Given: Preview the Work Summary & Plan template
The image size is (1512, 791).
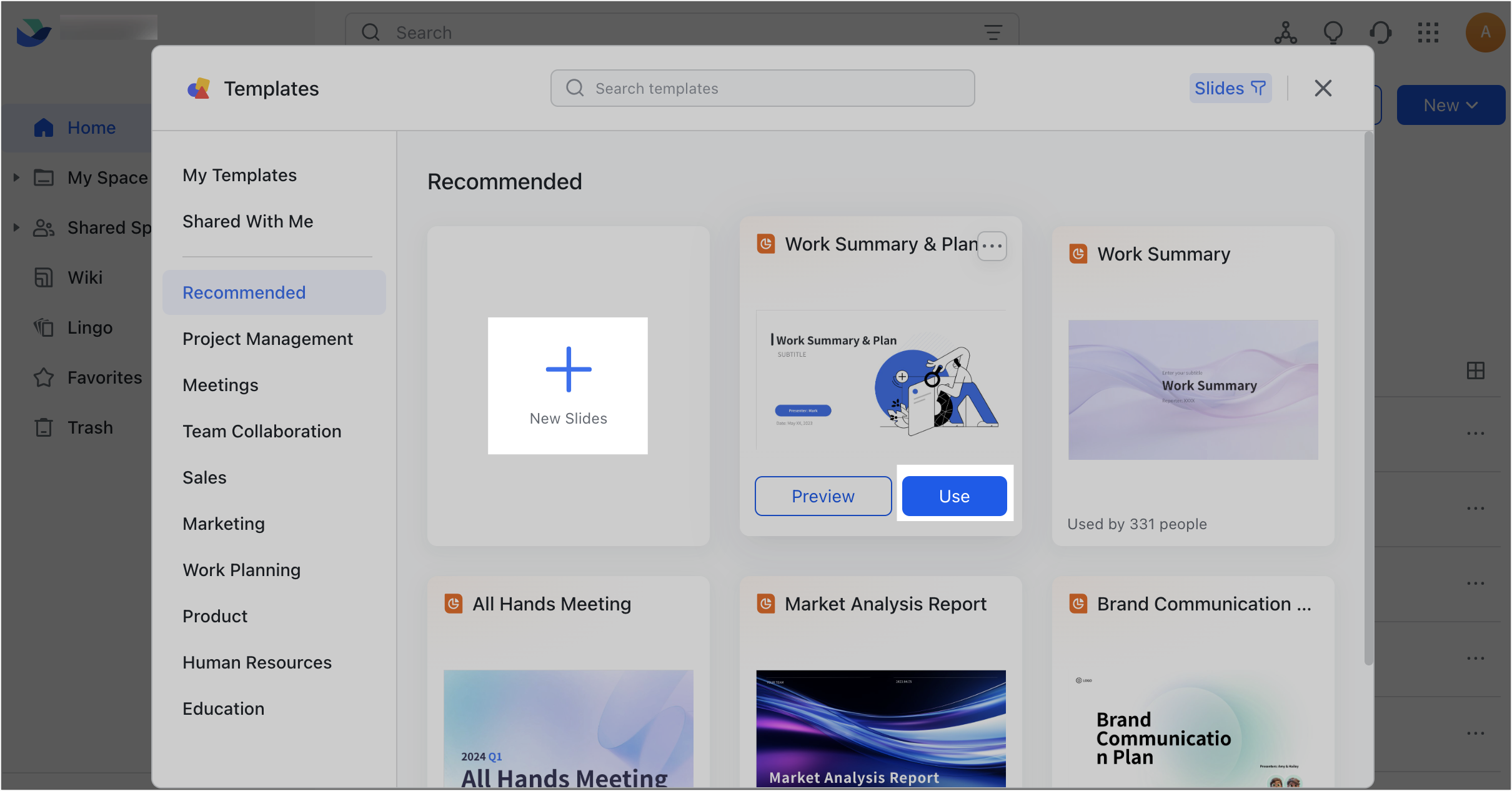Looking at the screenshot, I should point(823,495).
